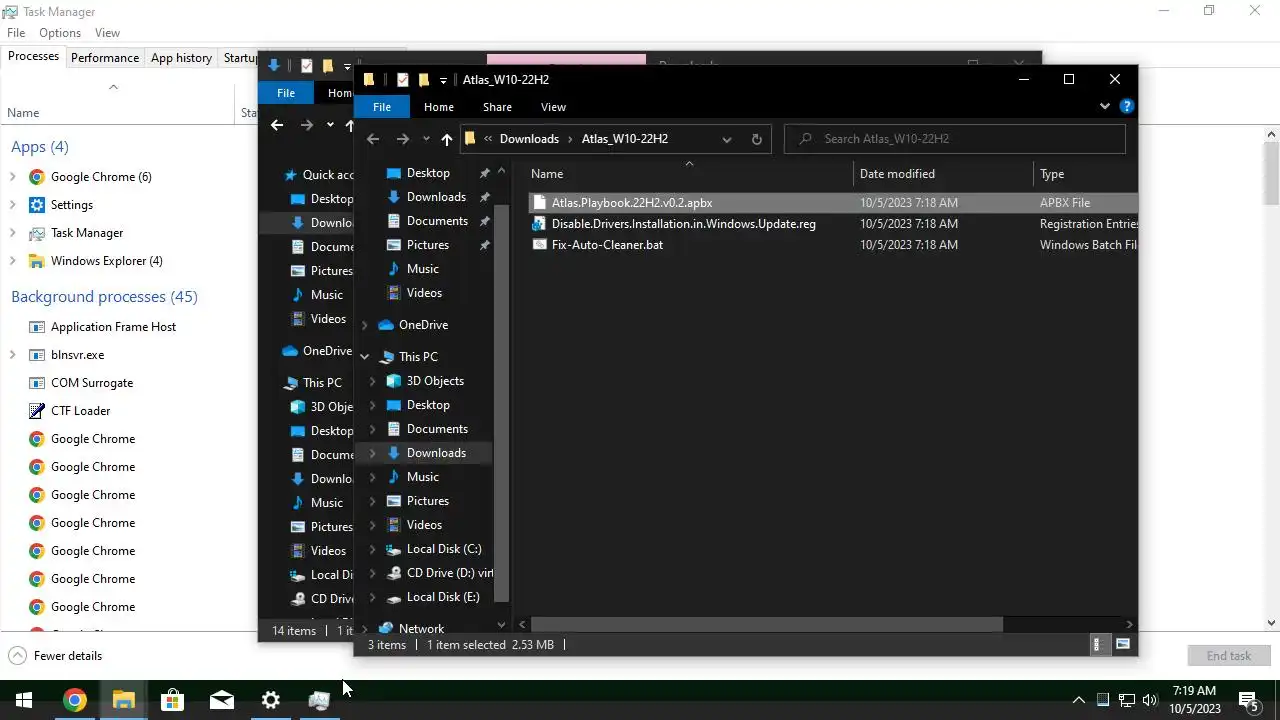Click Downloads in the address breadcrumb
Viewport: 1280px width, 720px height.
[x=529, y=139]
